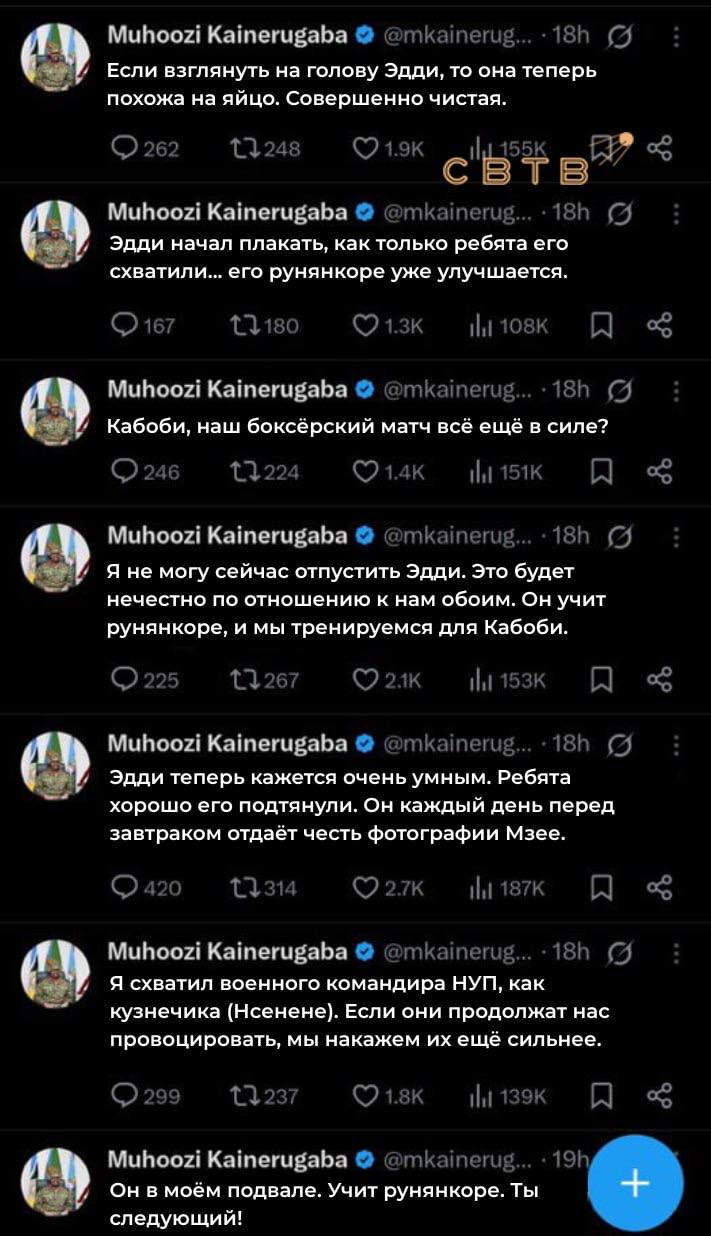Open Grok icon on the first tweet
This screenshot has width=711, height=1236.
[x=620, y=38]
